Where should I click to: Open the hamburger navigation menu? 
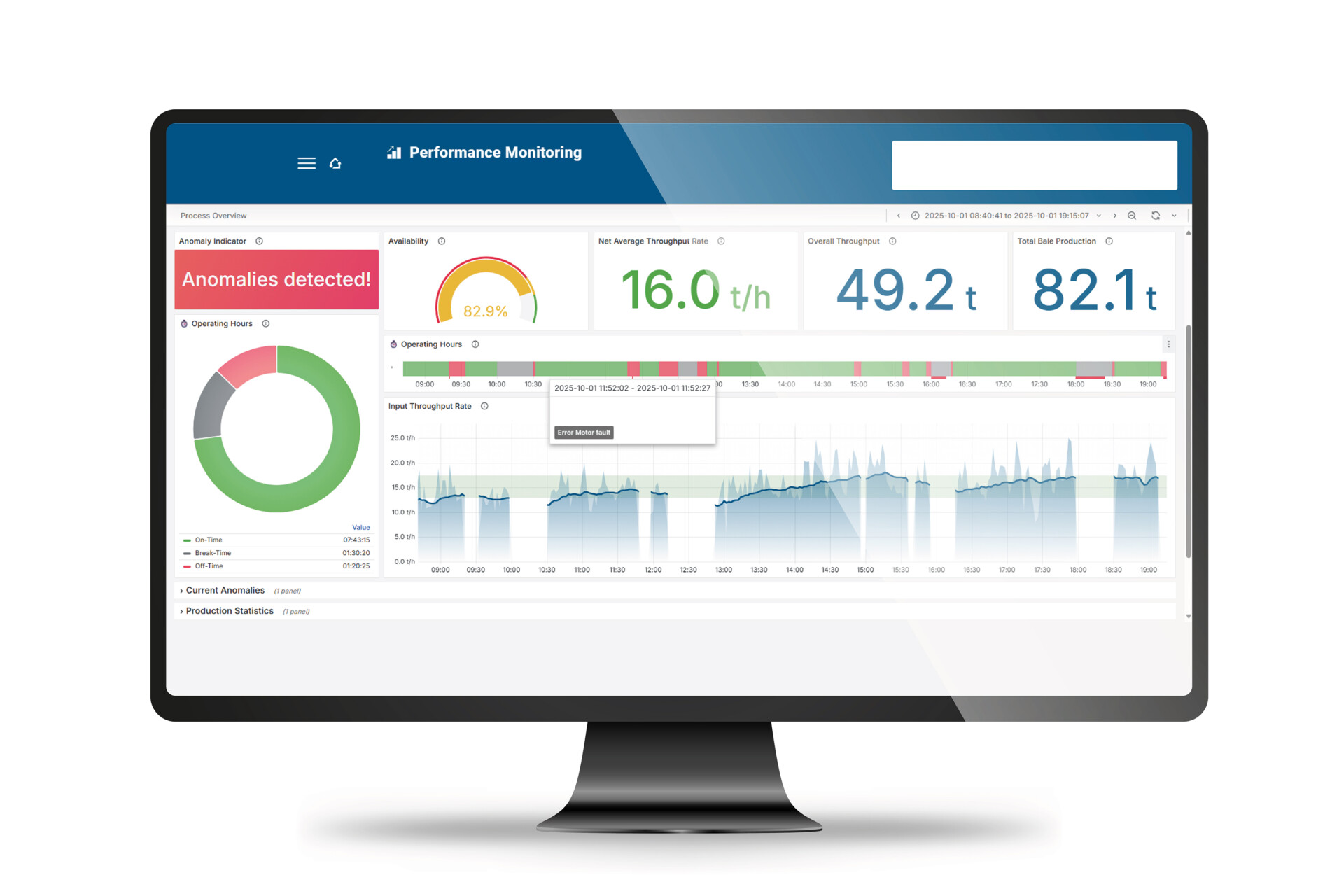[x=306, y=163]
